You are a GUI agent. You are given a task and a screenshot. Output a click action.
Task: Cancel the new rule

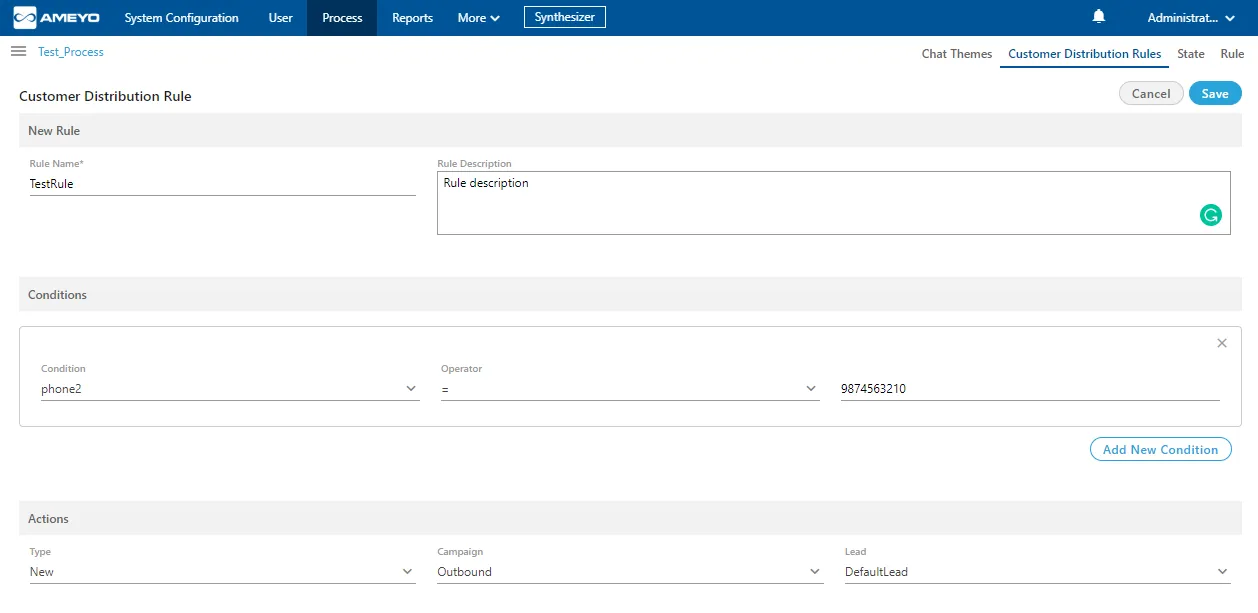point(1151,93)
